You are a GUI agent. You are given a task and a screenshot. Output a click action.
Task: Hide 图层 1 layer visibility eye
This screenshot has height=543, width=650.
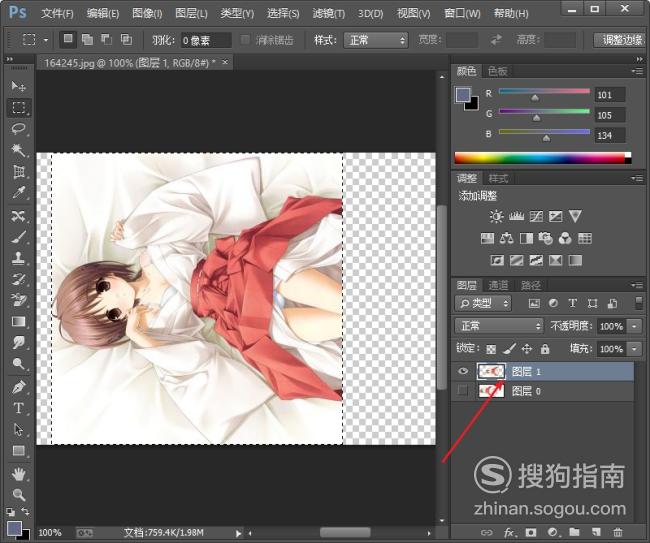point(463,371)
